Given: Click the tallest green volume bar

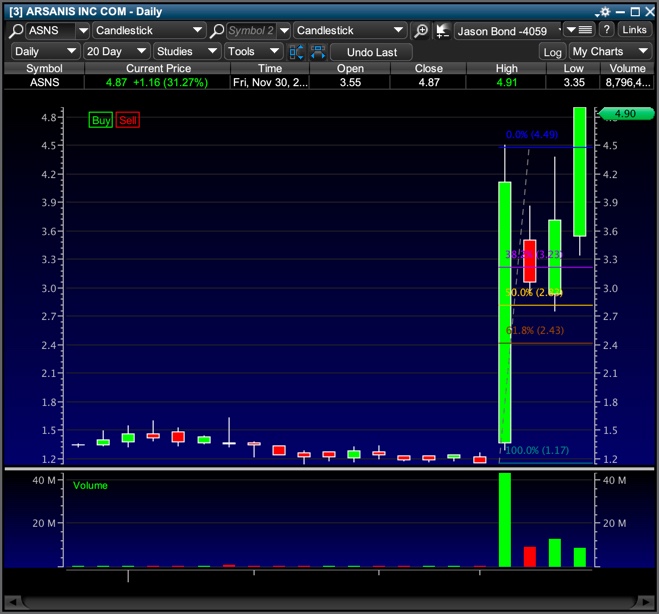Looking at the screenshot, I should (505, 520).
